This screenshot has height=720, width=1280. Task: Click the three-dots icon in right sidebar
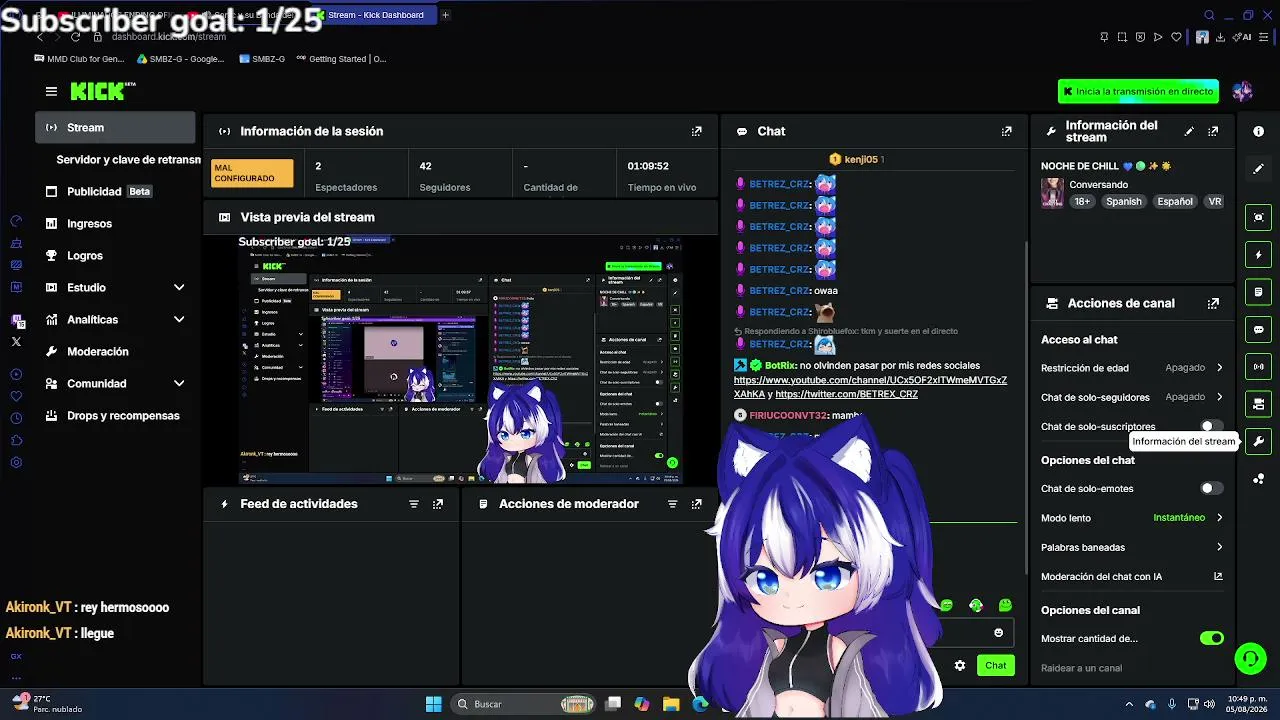click(x=1258, y=479)
